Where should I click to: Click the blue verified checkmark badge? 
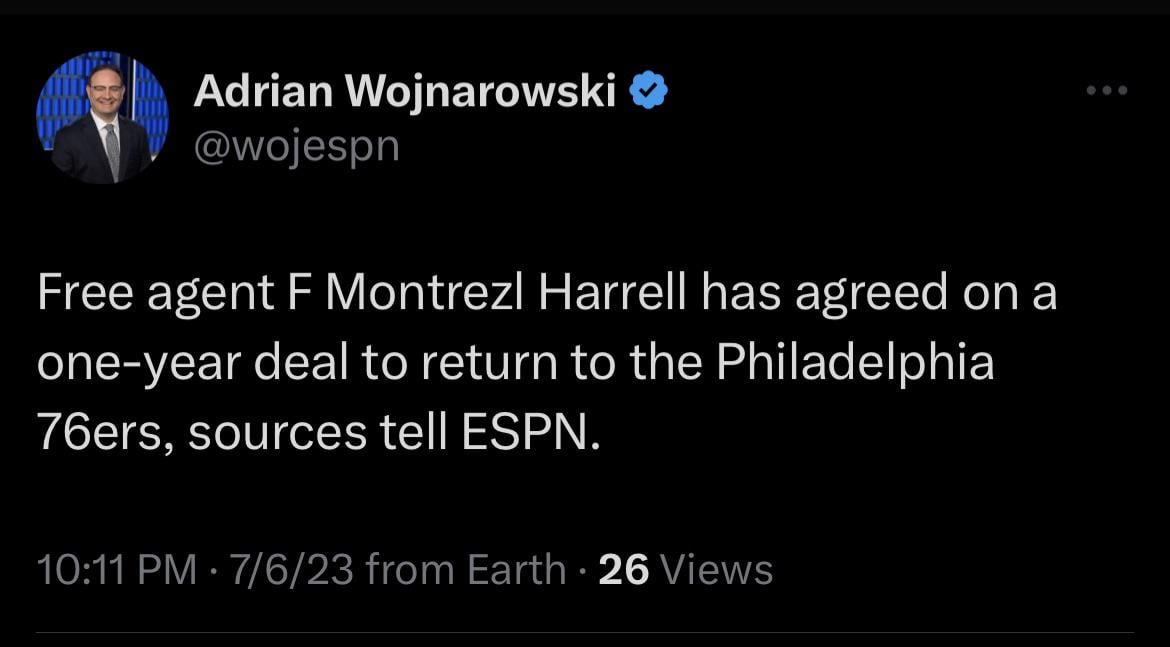[649, 92]
